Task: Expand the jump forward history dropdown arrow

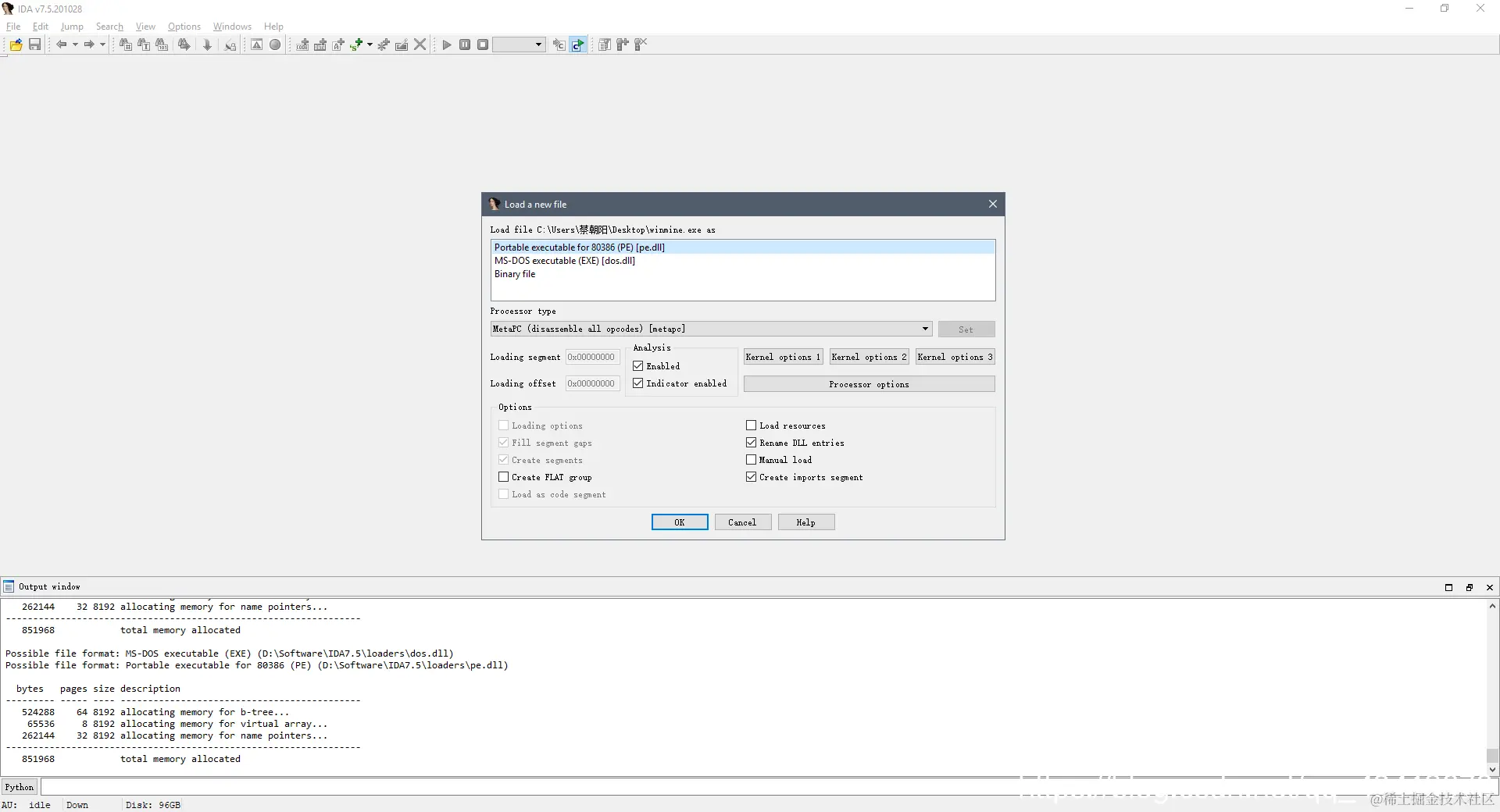Action: (x=102, y=45)
